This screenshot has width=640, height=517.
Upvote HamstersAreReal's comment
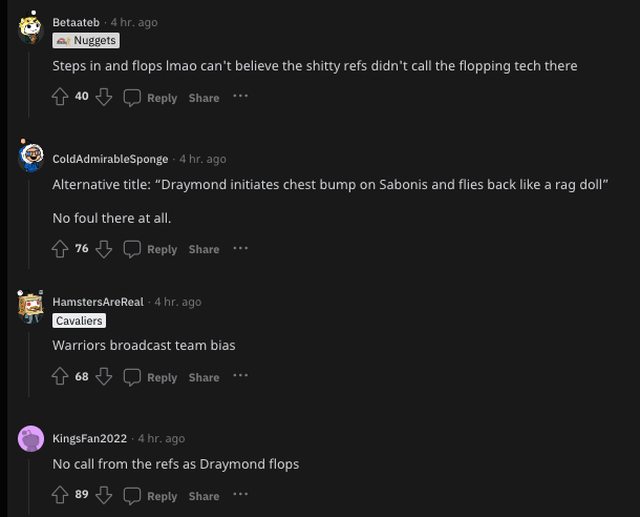point(61,376)
